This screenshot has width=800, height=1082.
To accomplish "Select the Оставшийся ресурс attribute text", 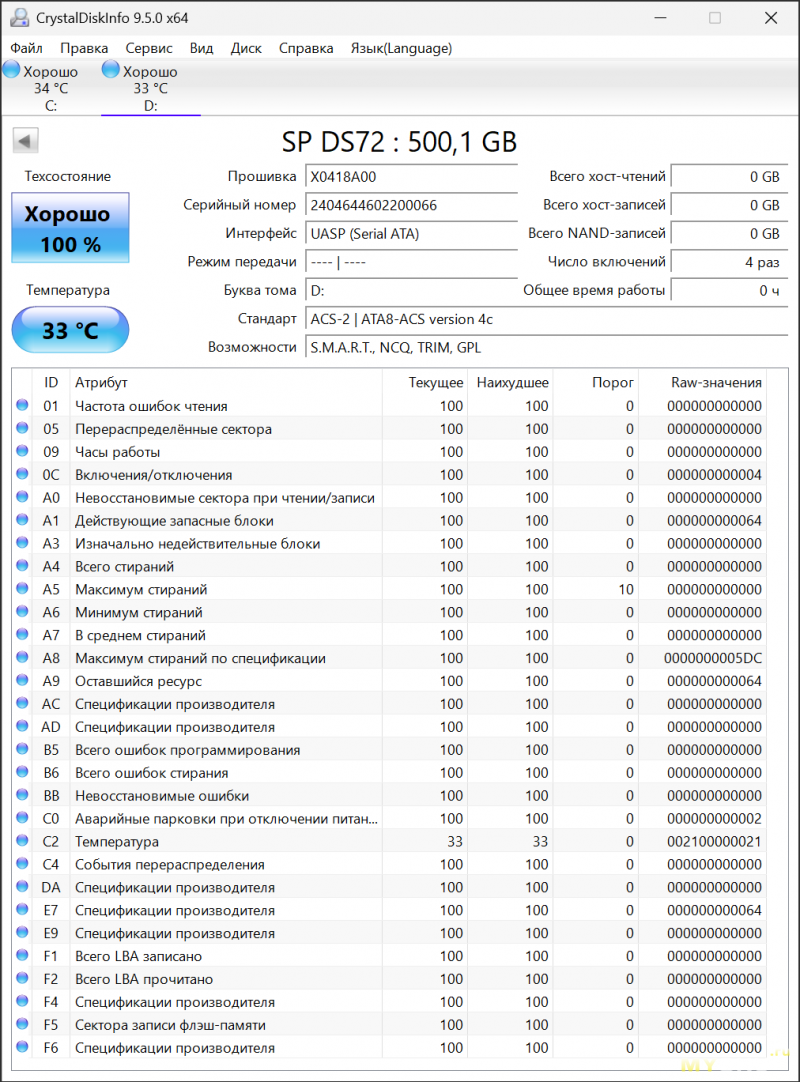I will [138, 681].
